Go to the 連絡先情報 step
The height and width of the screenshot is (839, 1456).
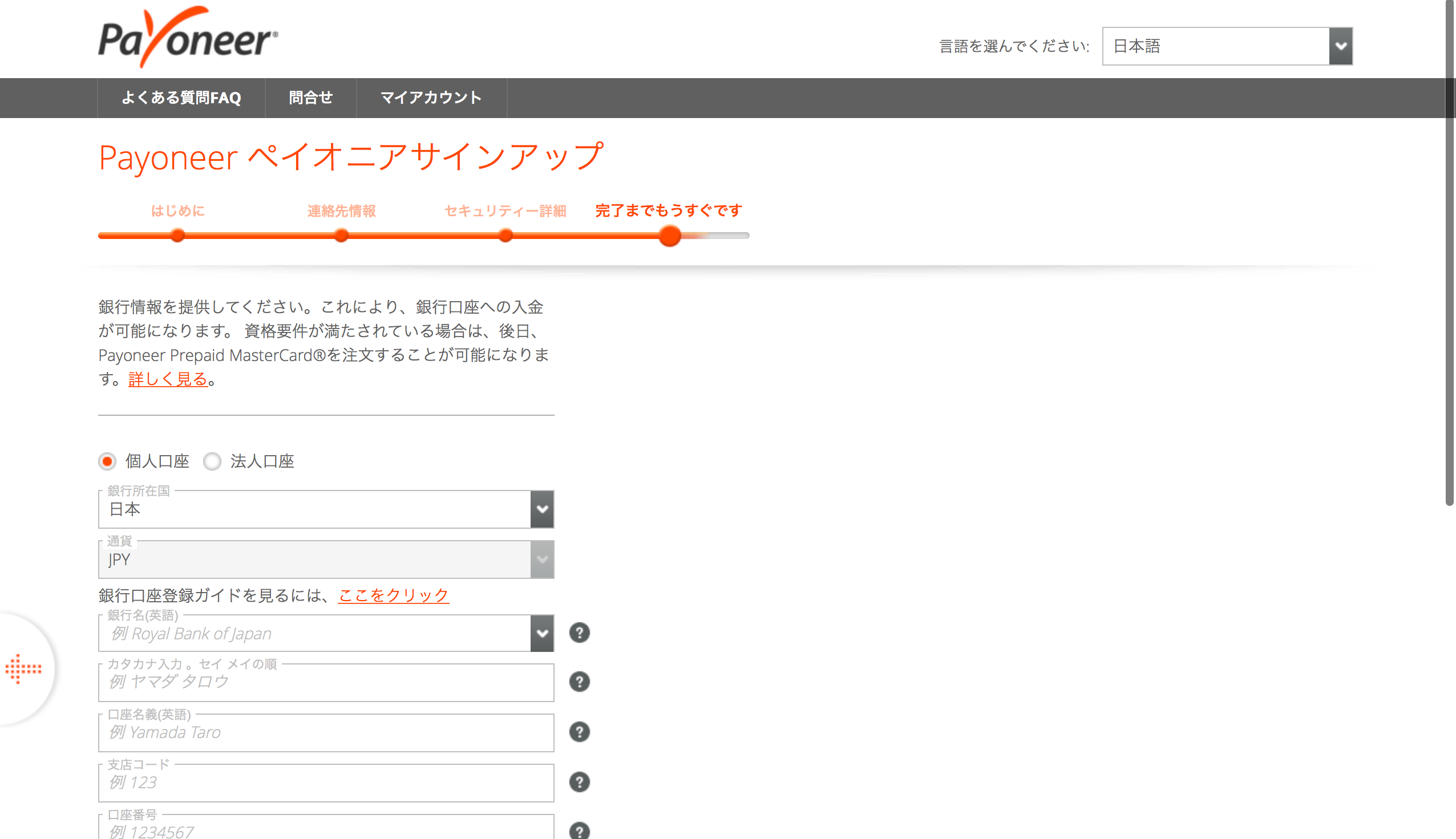[x=341, y=211]
